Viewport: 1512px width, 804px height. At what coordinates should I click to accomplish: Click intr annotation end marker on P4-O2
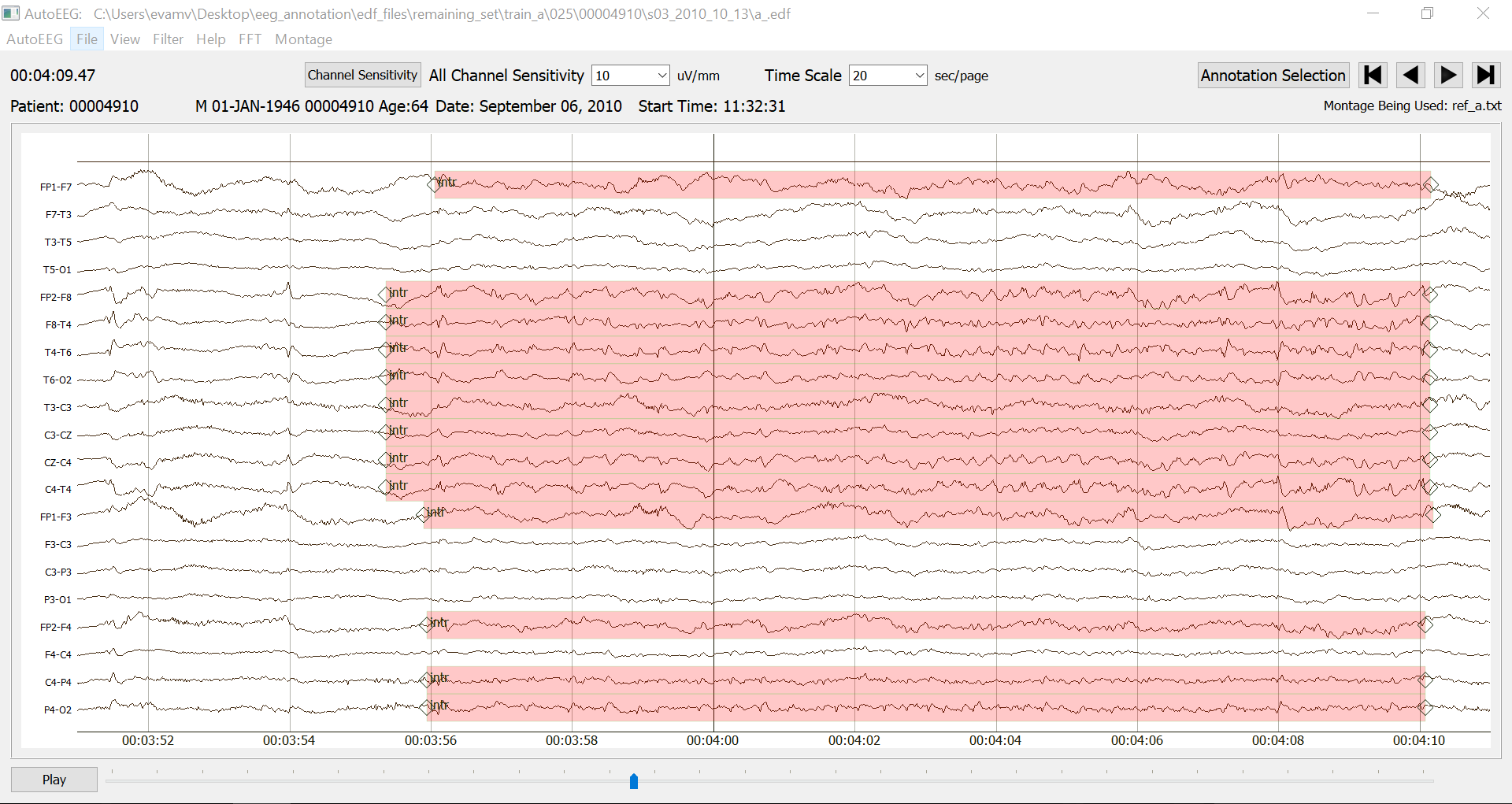(1425, 707)
